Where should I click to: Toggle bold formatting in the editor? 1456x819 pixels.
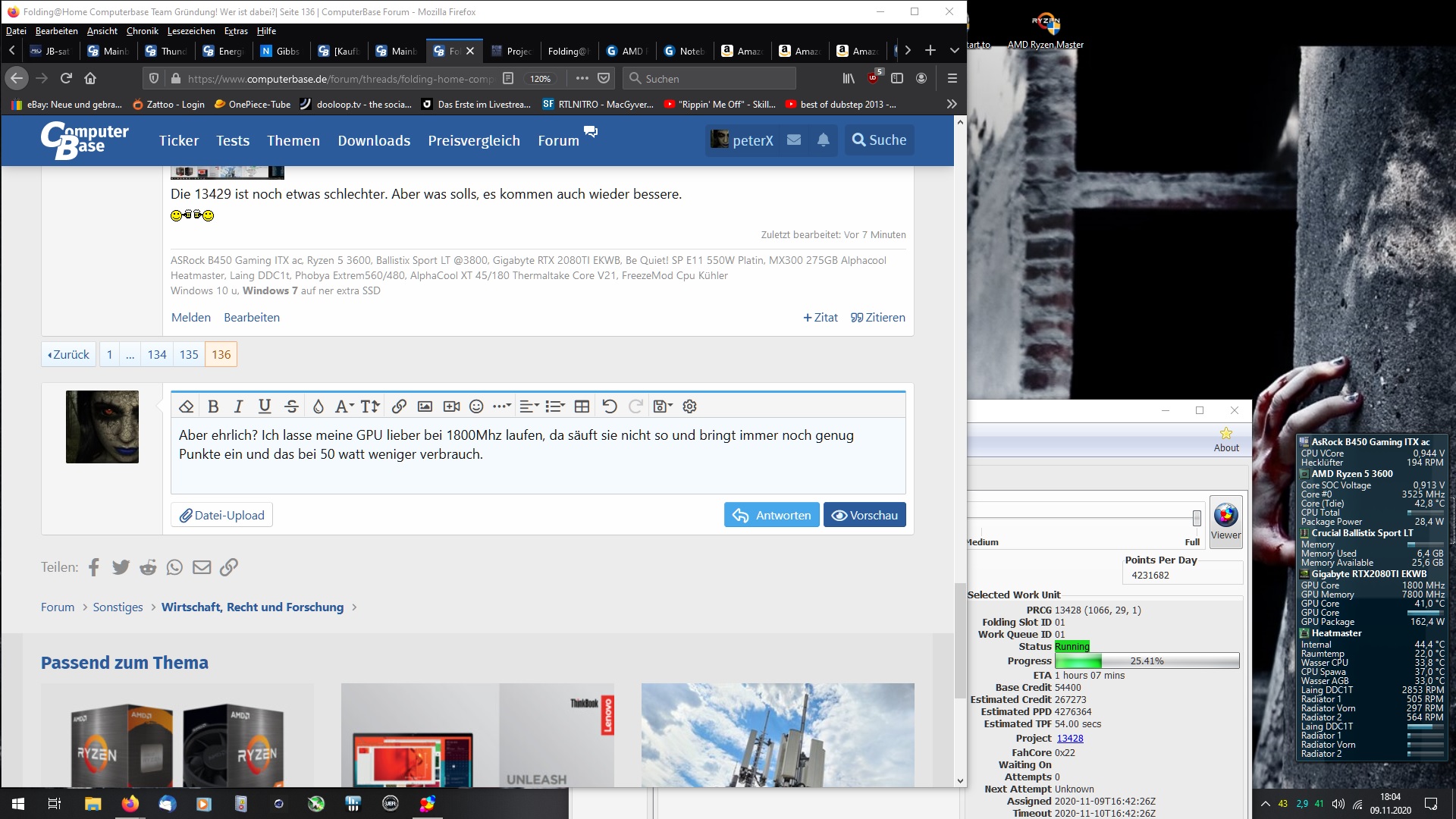(213, 406)
